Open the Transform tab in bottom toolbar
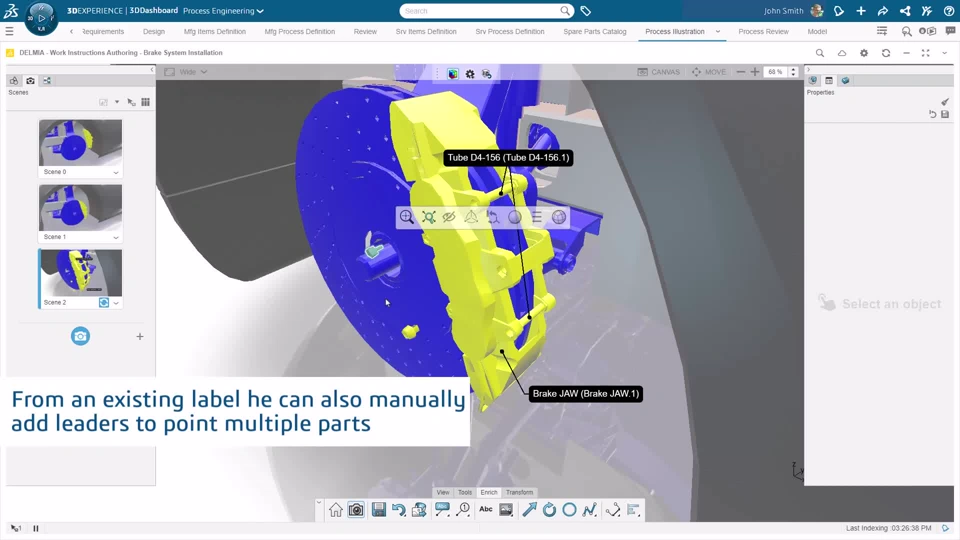 click(x=519, y=492)
